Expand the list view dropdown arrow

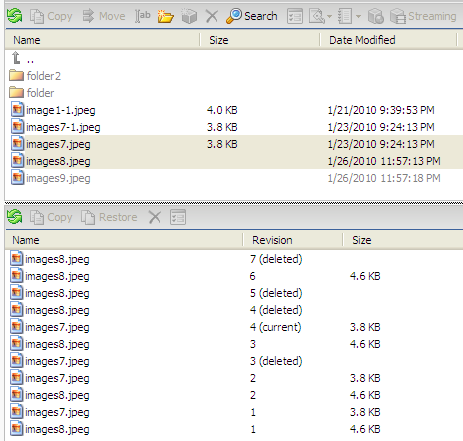pos(358,16)
